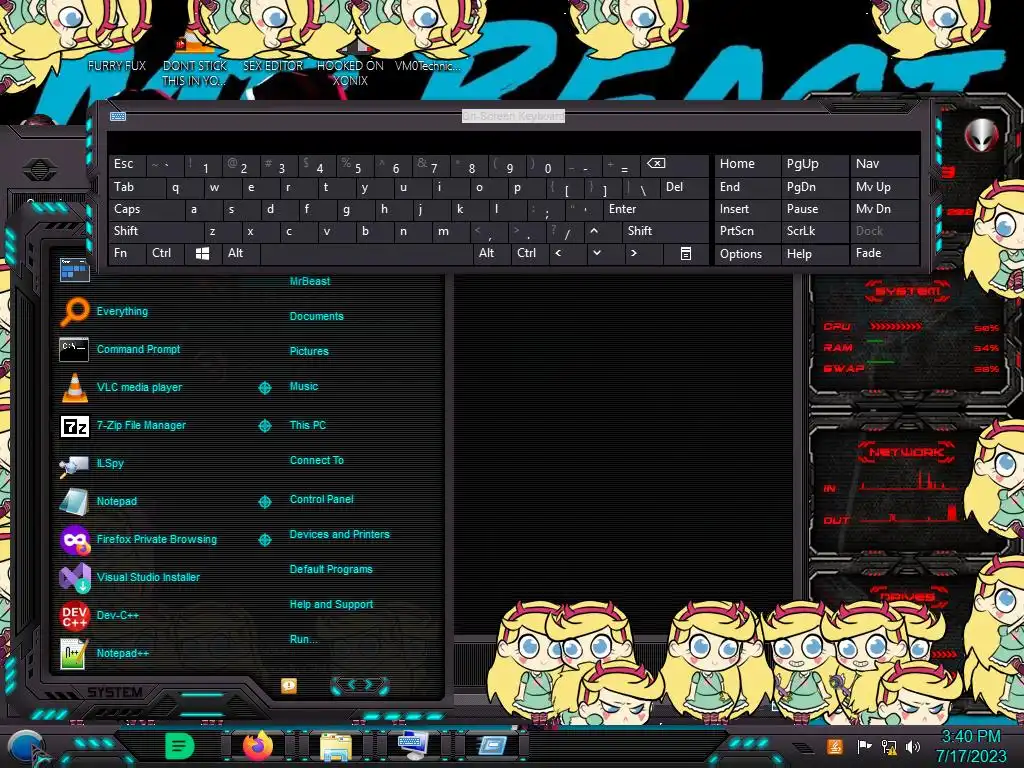
Task: Click Run... in Start menu
Action: (304, 639)
